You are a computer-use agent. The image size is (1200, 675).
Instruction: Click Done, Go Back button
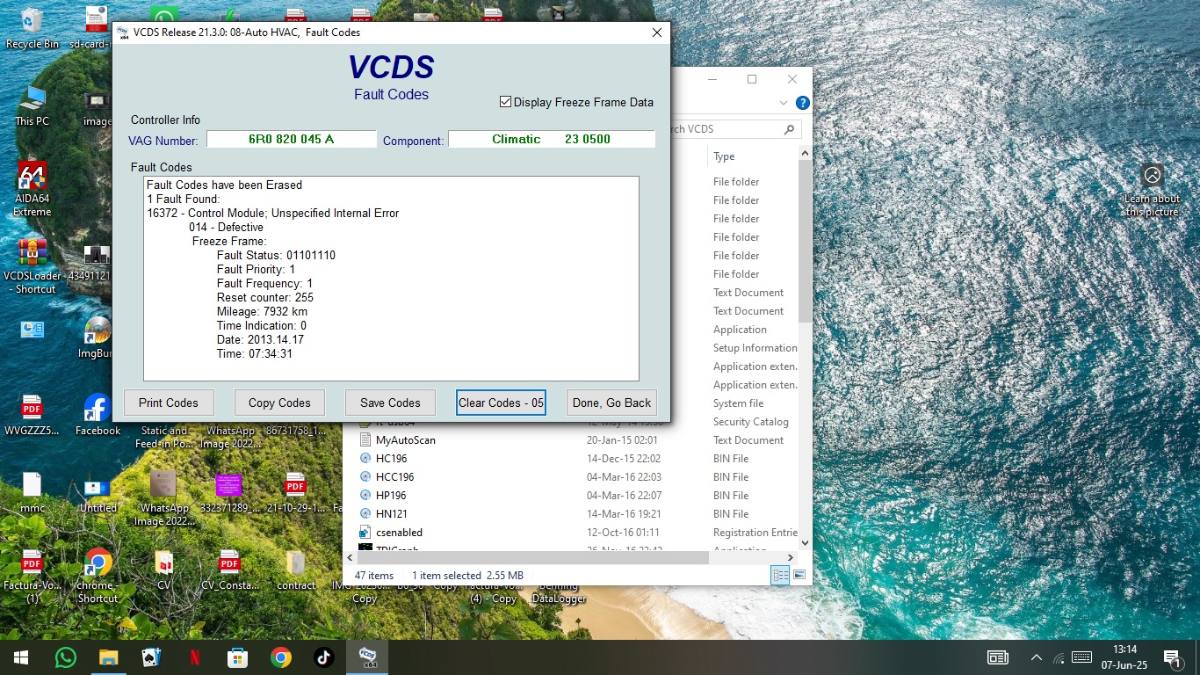611,402
